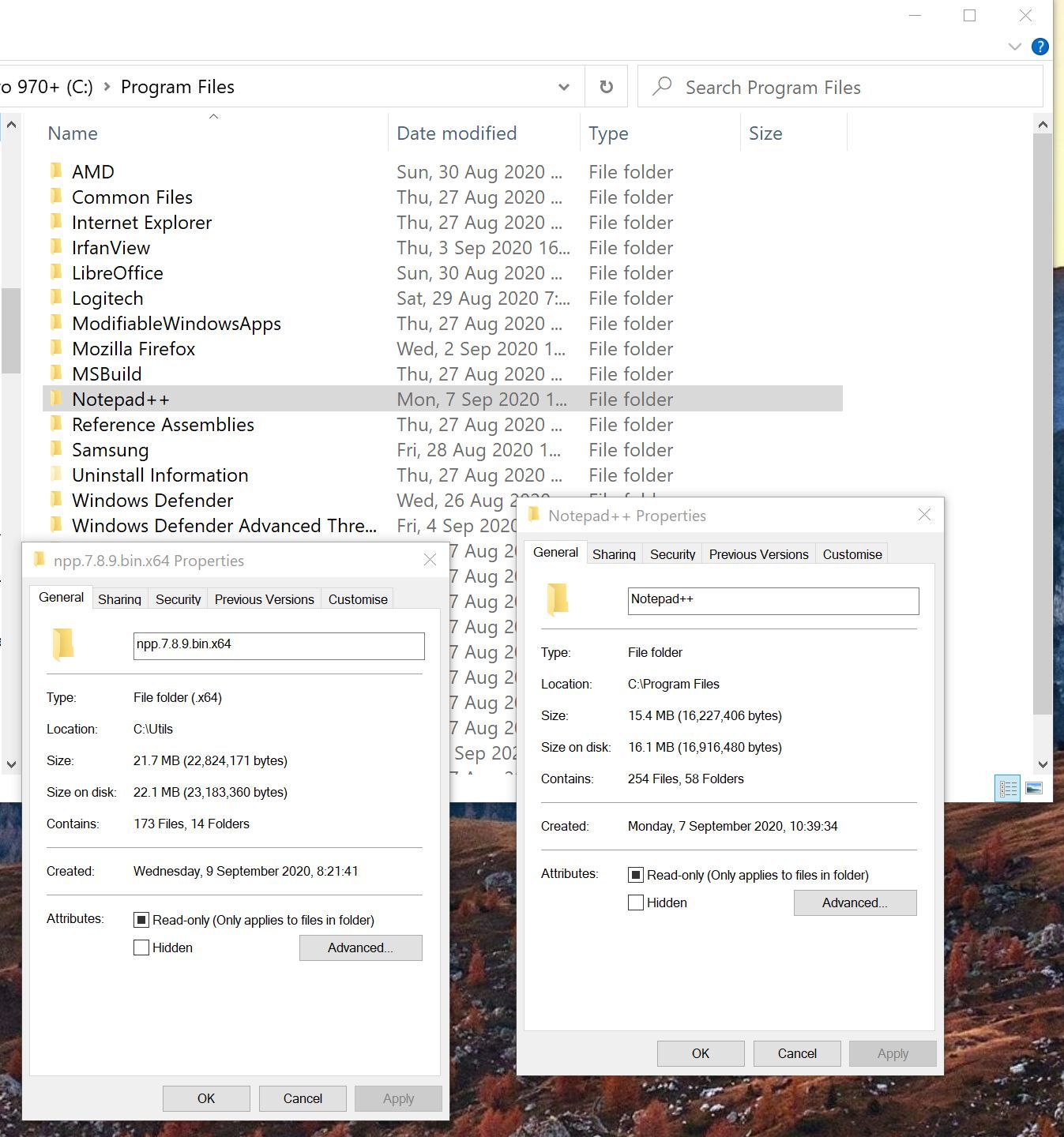This screenshot has height=1137, width=1064.
Task: Switch to large thumbnails view icon
Action: coord(1033,788)
